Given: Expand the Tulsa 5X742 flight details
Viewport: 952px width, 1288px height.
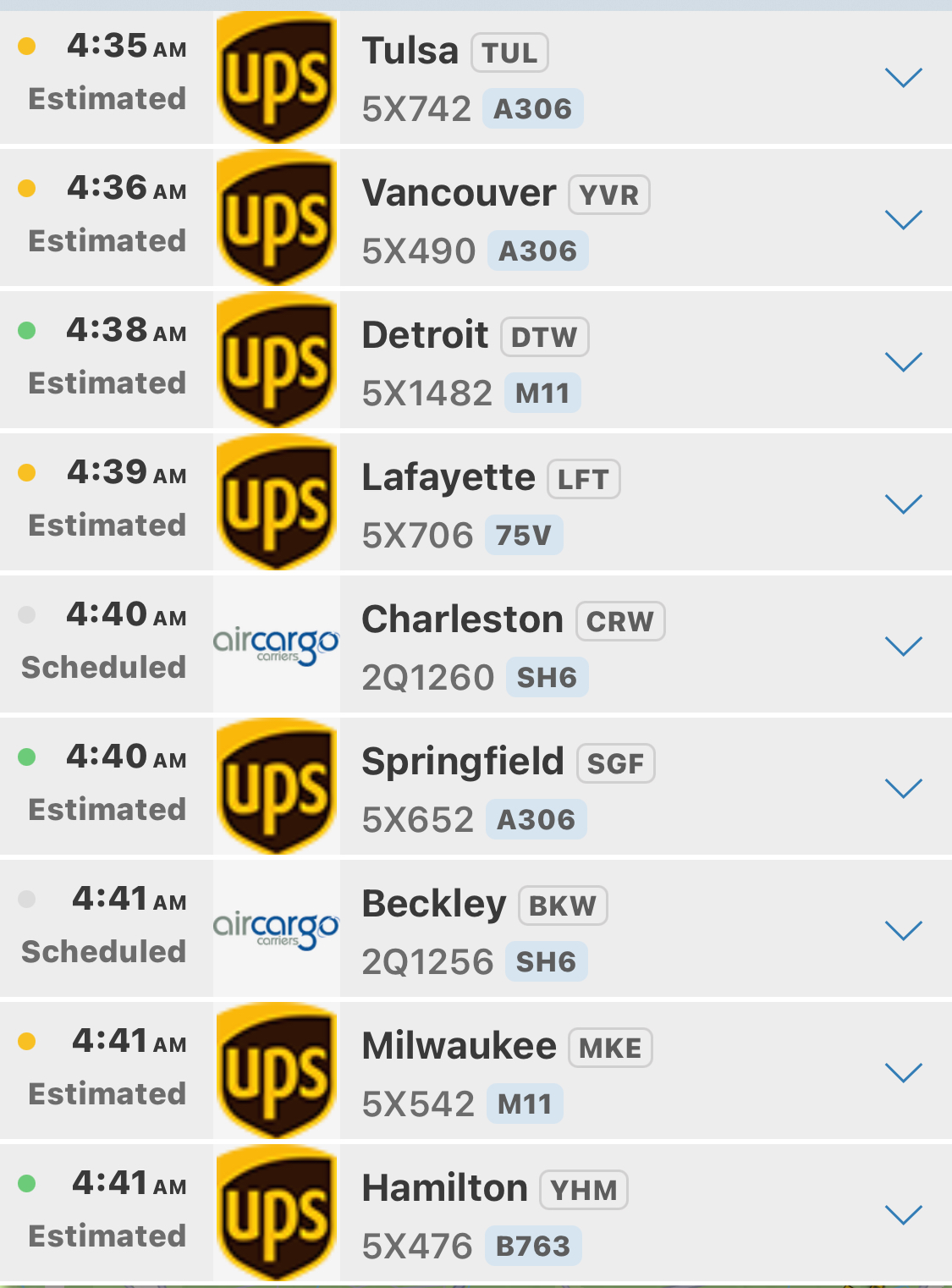Looking at the screenshot, I should (x=903, y=78).
